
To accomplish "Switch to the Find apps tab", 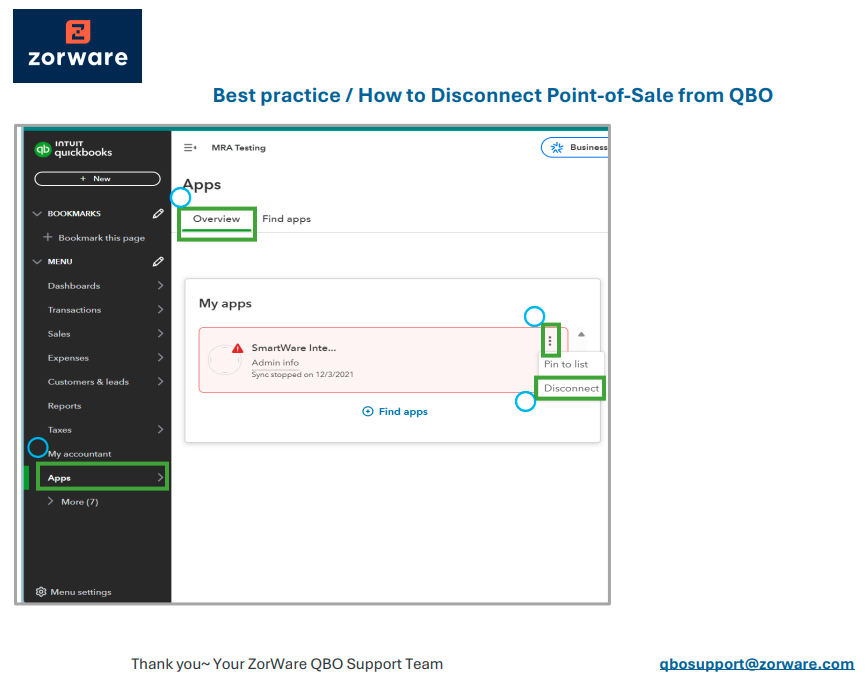I will pos(287,219).
